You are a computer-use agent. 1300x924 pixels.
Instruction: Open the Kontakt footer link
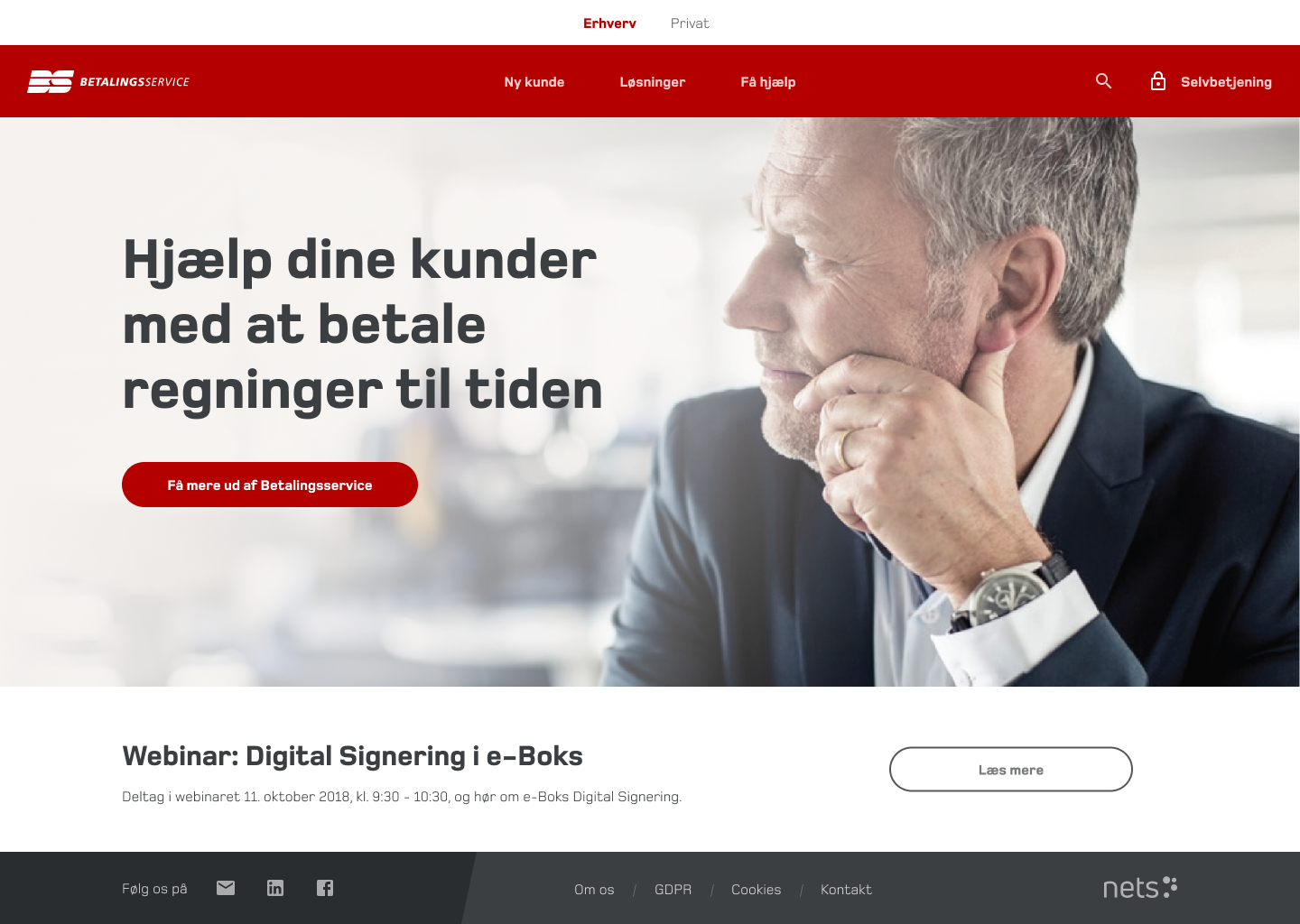click(846, 890)
